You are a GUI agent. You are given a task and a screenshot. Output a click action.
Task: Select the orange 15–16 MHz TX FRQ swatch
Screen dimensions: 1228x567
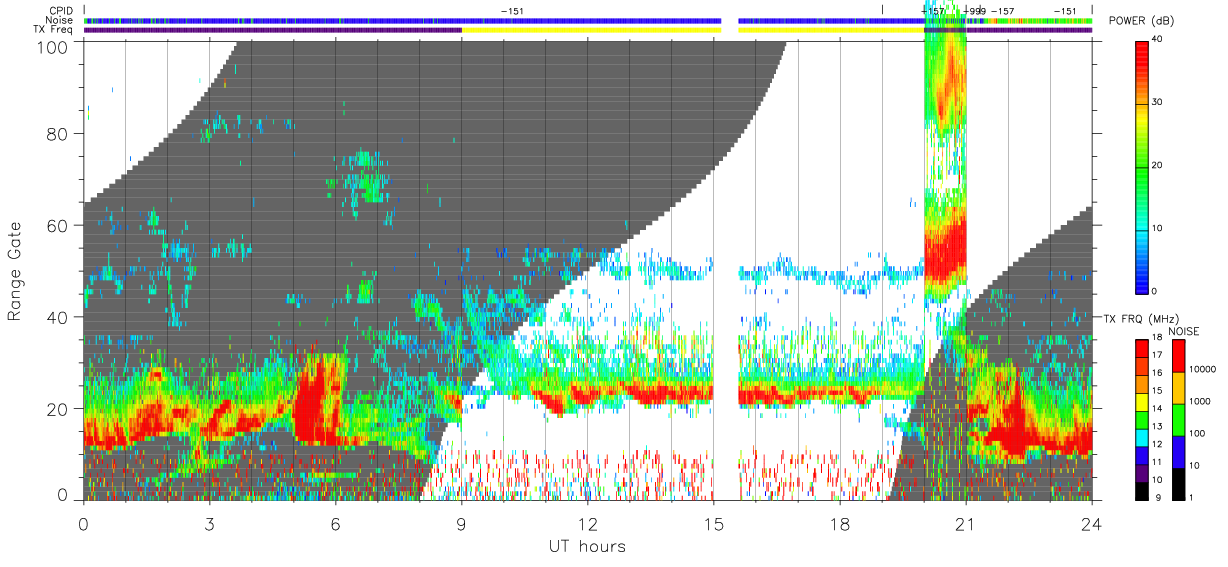[x=1142, y=385]
